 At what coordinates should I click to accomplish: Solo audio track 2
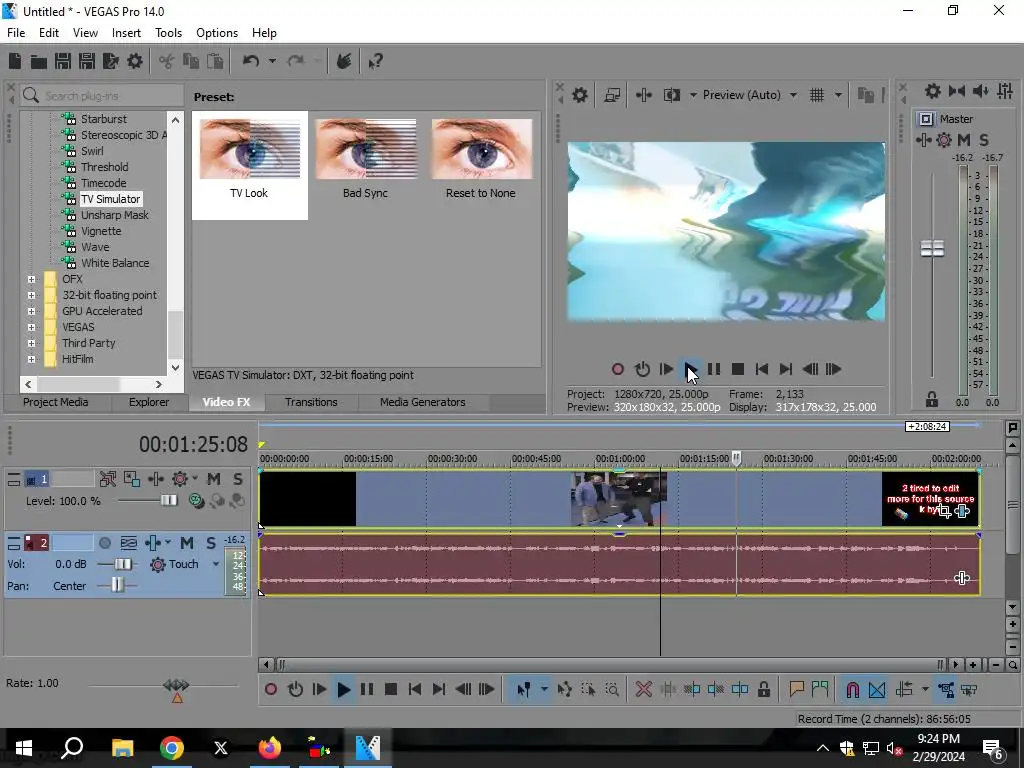point(210,543)
